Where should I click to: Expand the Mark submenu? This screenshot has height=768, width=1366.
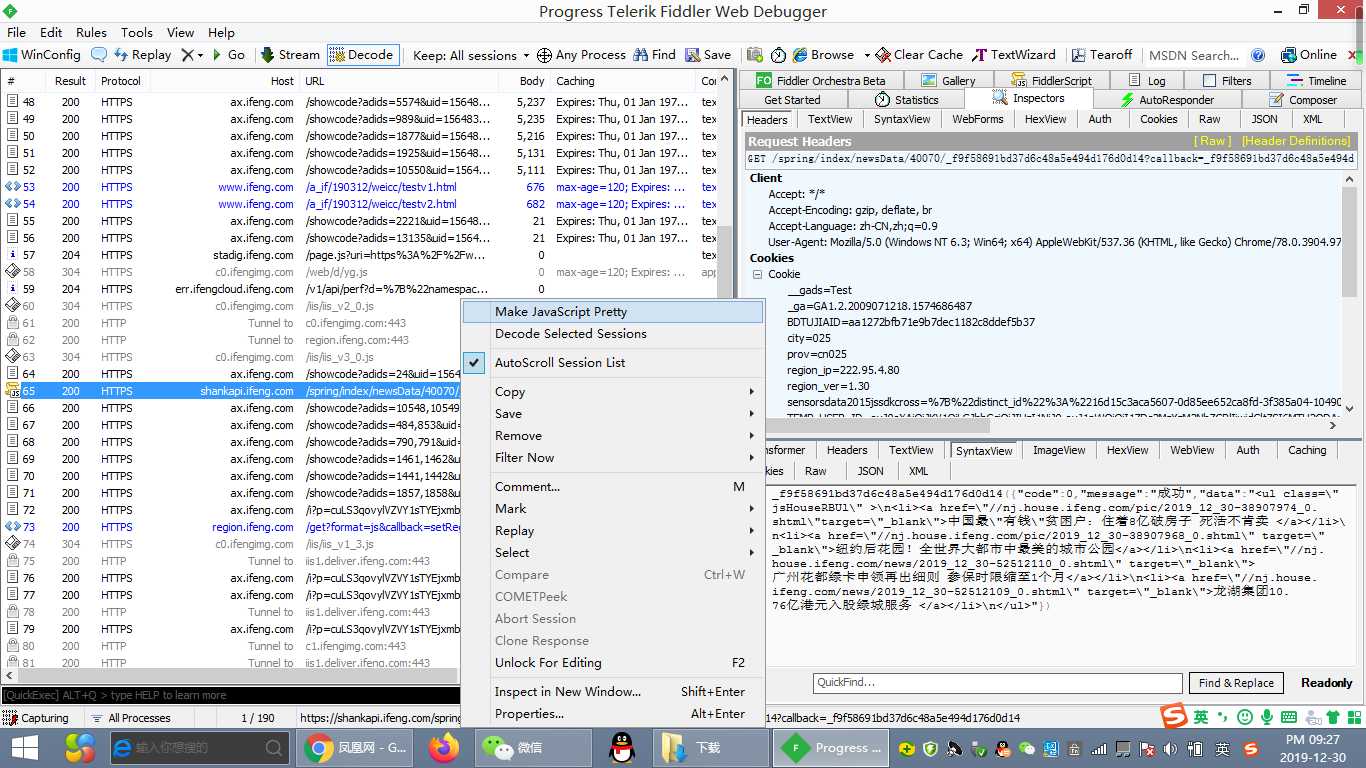point(612,509)
